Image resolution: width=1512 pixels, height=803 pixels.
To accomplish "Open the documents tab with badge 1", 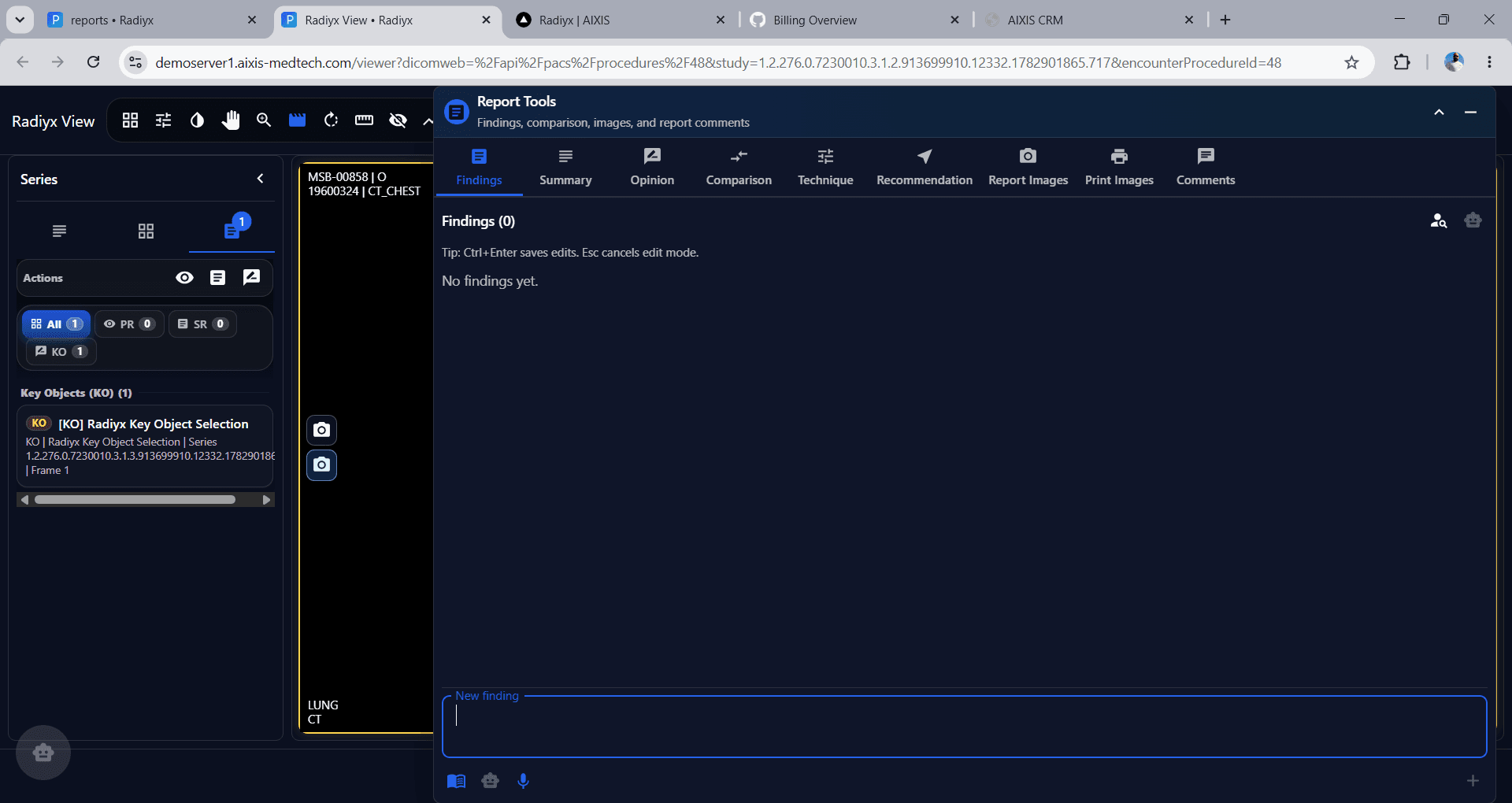I will tap(232, 230).
